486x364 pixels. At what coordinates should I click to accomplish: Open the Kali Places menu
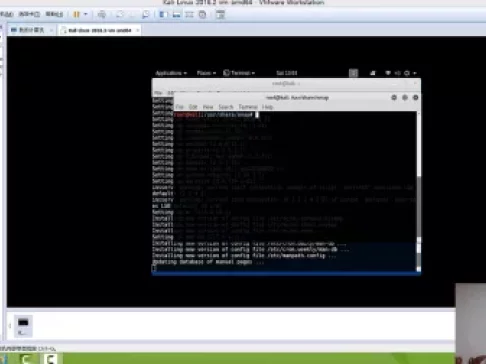pyautogui.click(x=206, y=73)
